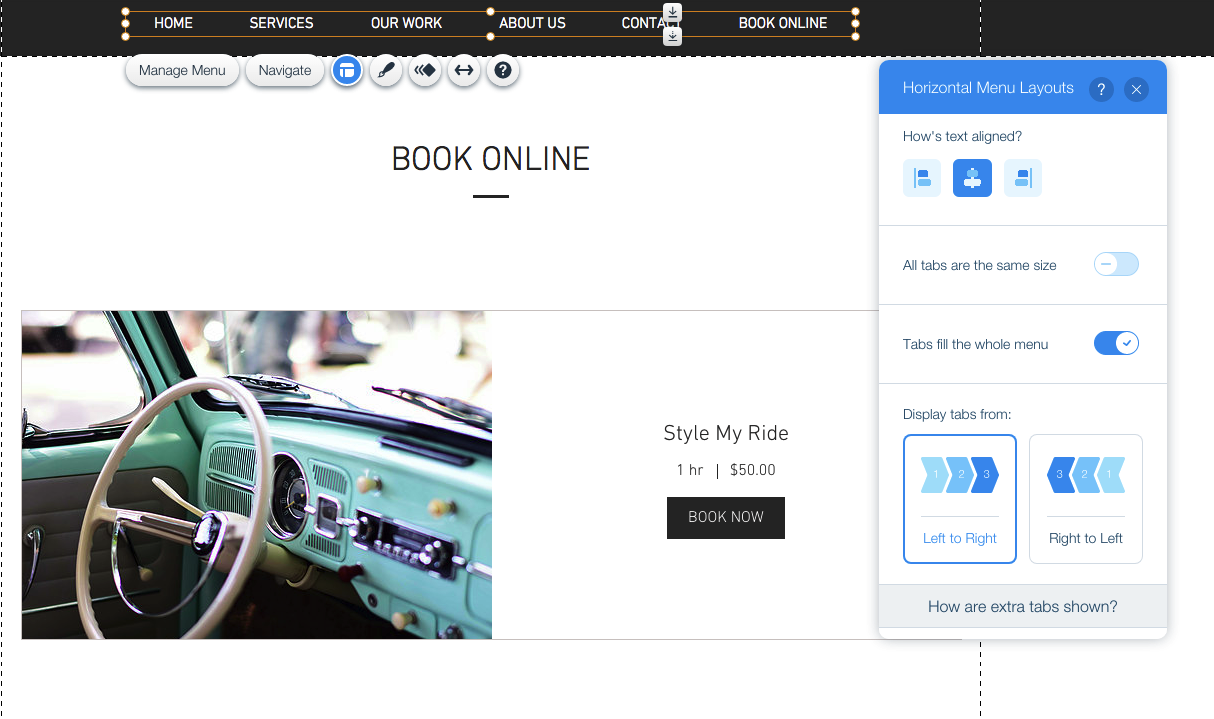This screenshot has height=719, width=1214.
Task: Expand How are extra tabs shown section
Action: [1022, 606]
